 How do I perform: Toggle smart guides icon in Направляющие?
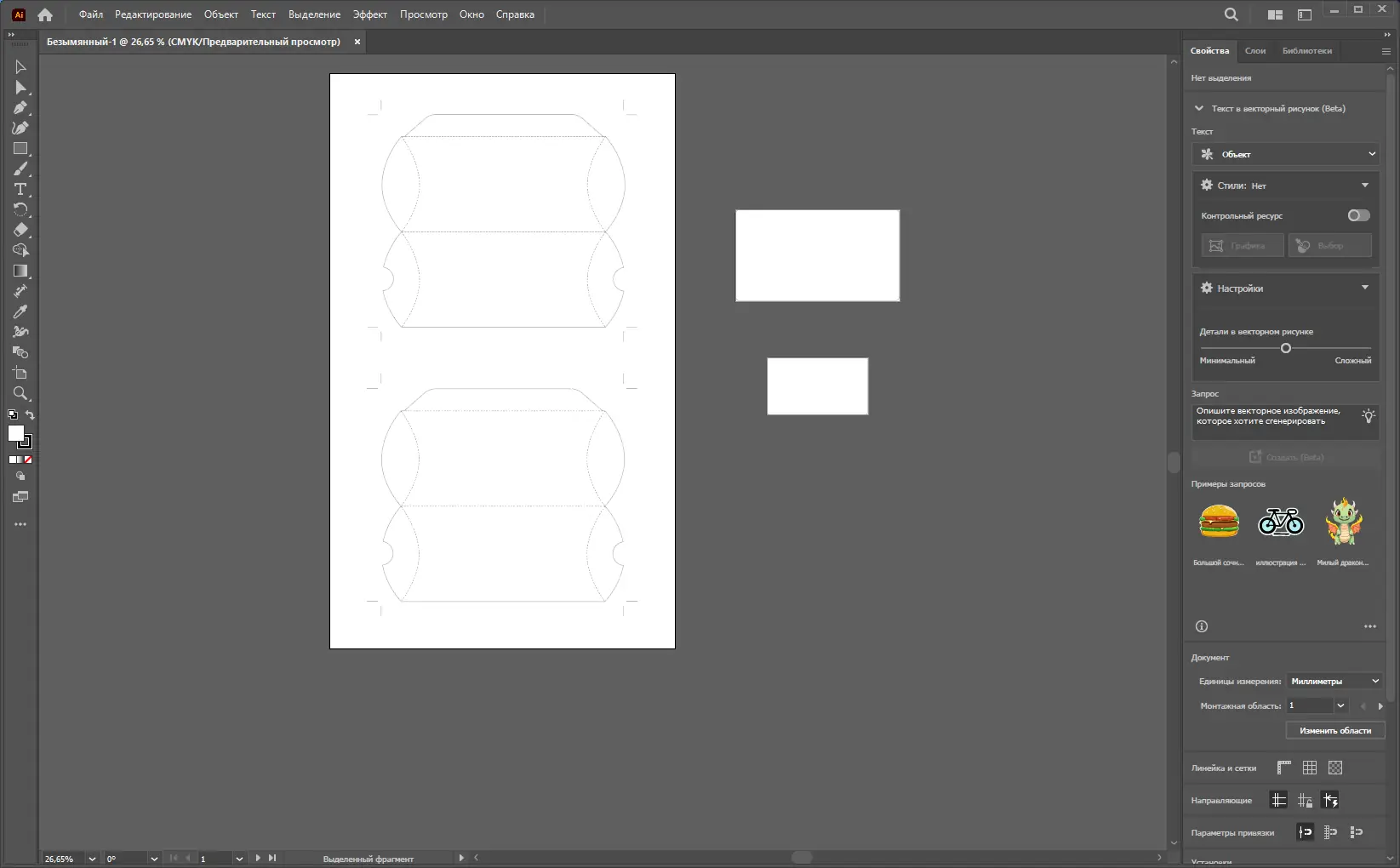click(x=1330, y=800)
